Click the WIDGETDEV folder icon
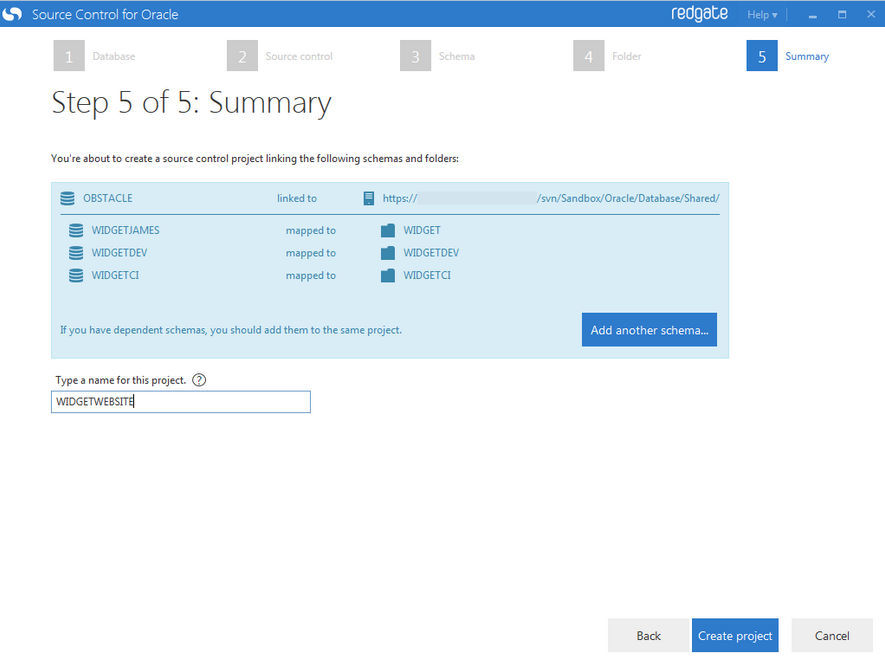Viewport: 885px width, 666px height. 388,253
